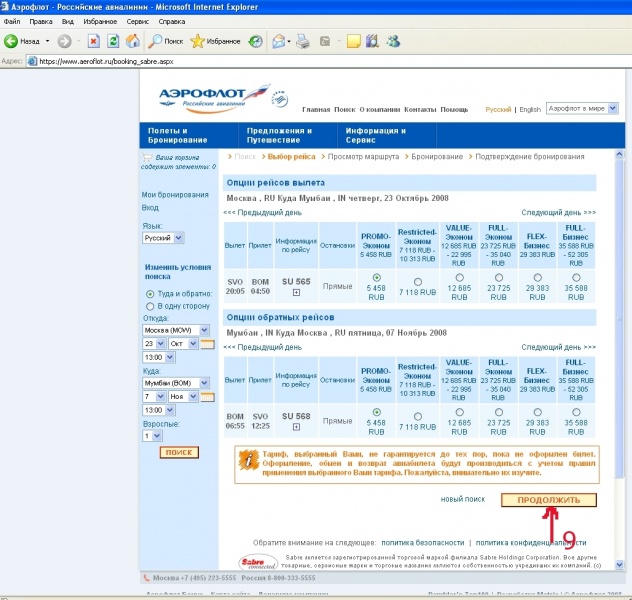Open the origin dropdown Москва (MOW)
Image resolution: width=632 pixels, height=600 pixels.
click(170, 329)
